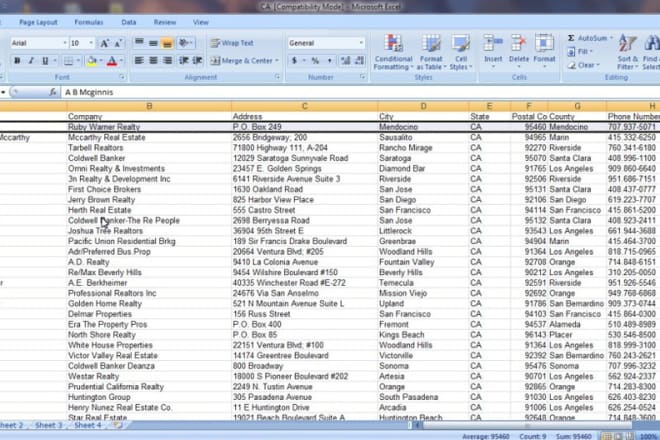Click the Grow Font icon
The image size is (660, 440).
[104, 43]
